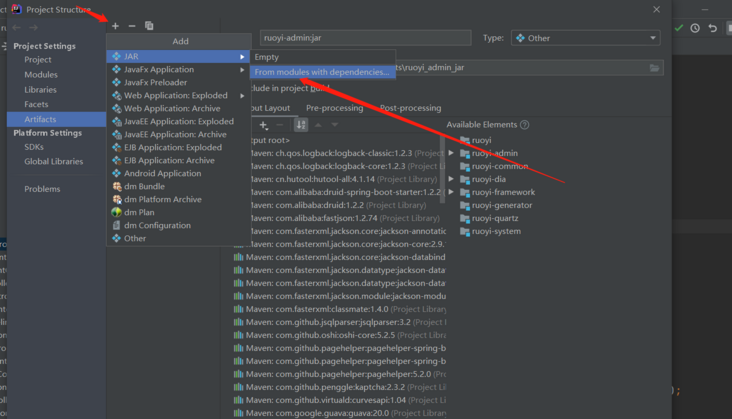The width and height of the screenshot is (732, 419).
Task: Switch to the Pre-processing tab
Action: [334, 108]
